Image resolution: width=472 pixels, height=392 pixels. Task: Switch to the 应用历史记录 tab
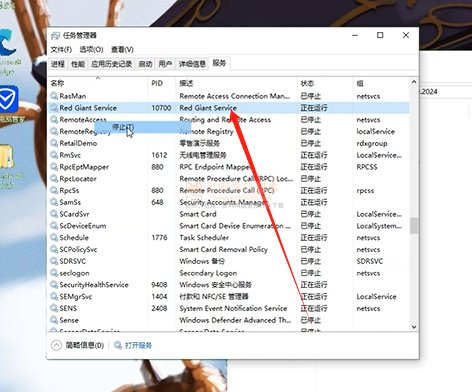point(112,64)
